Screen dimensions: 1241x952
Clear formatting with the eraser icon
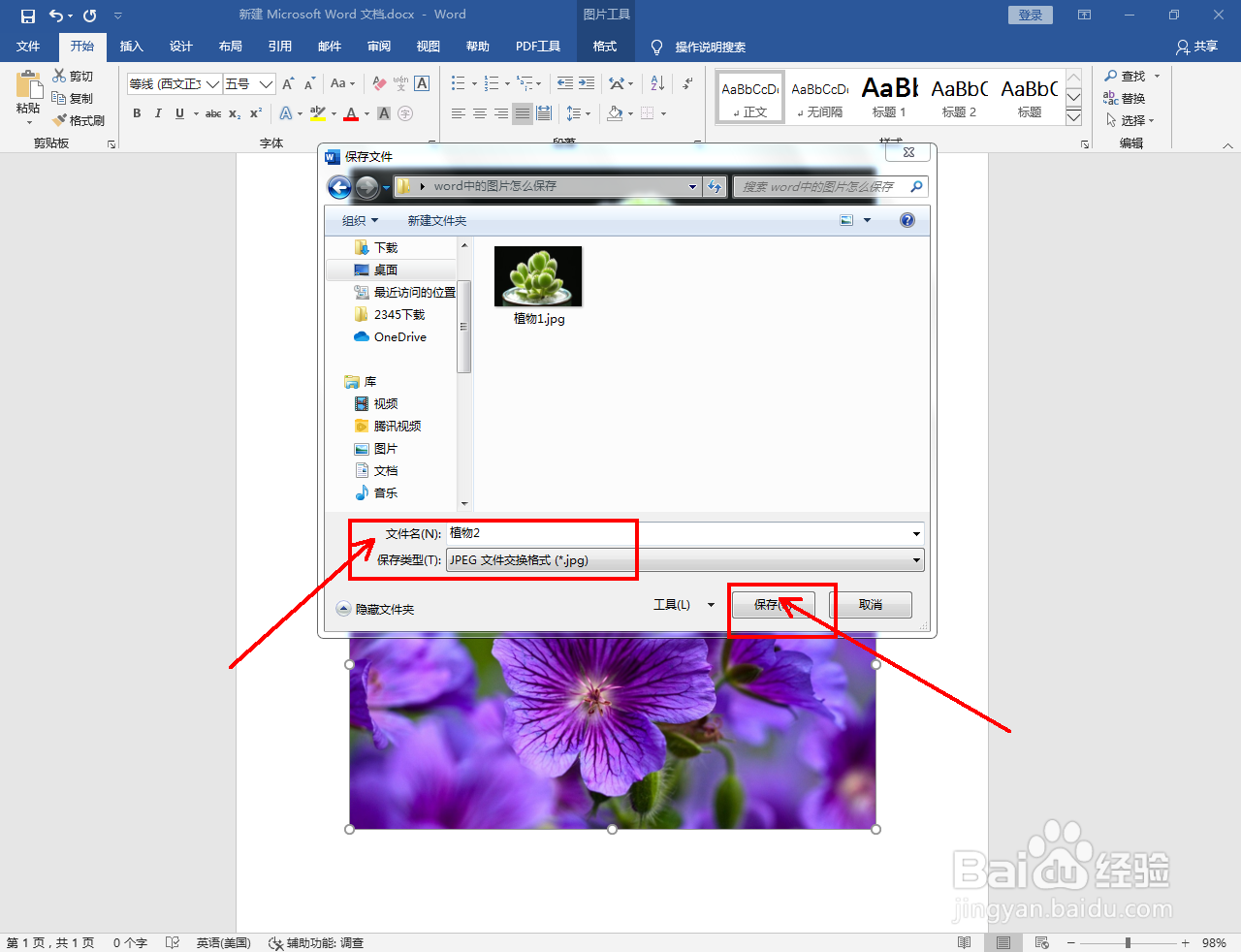(379, 84)
